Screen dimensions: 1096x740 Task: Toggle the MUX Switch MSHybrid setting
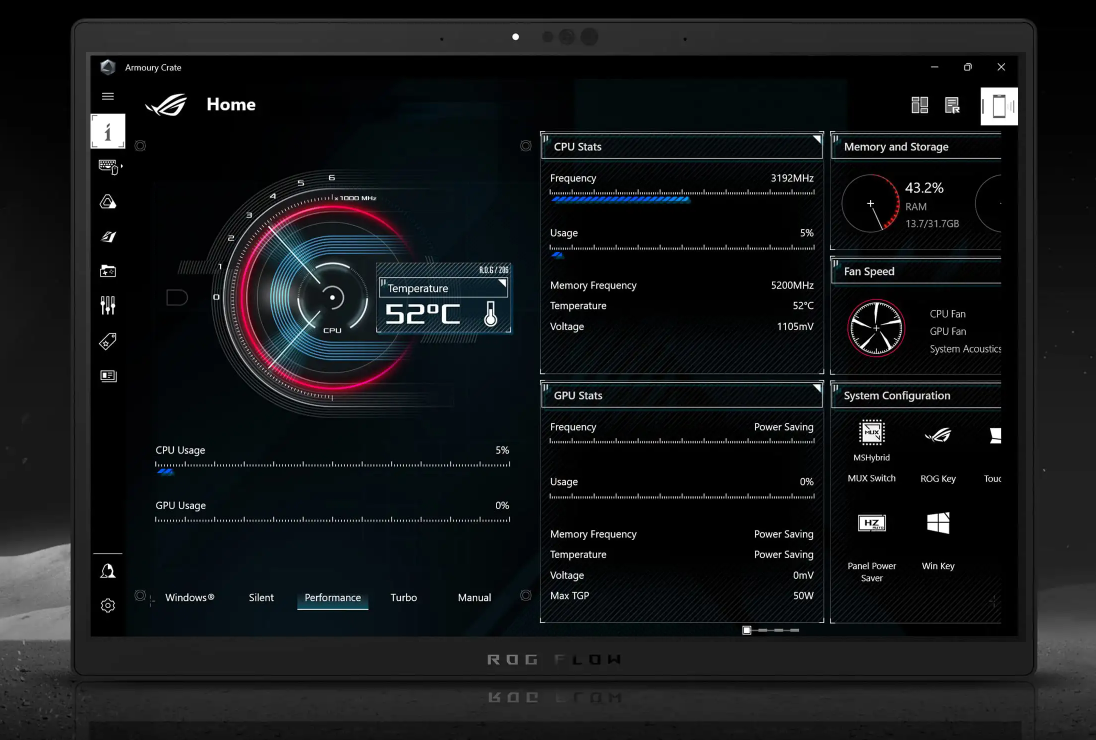click(871, 433)
